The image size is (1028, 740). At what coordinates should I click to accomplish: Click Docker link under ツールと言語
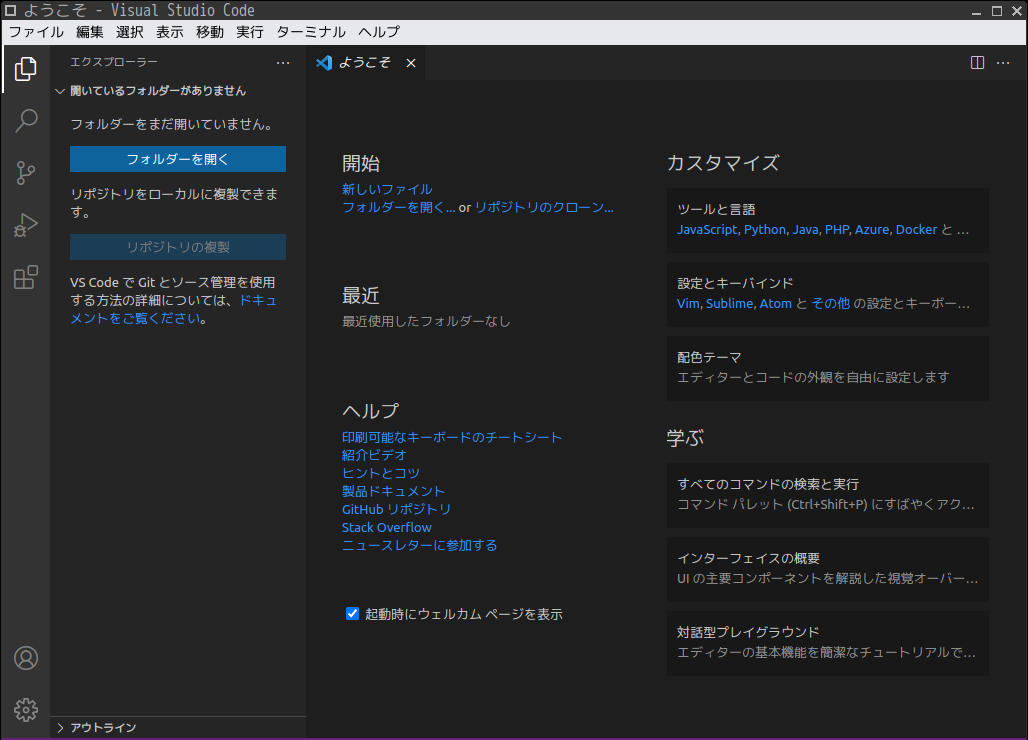[916, 230]
